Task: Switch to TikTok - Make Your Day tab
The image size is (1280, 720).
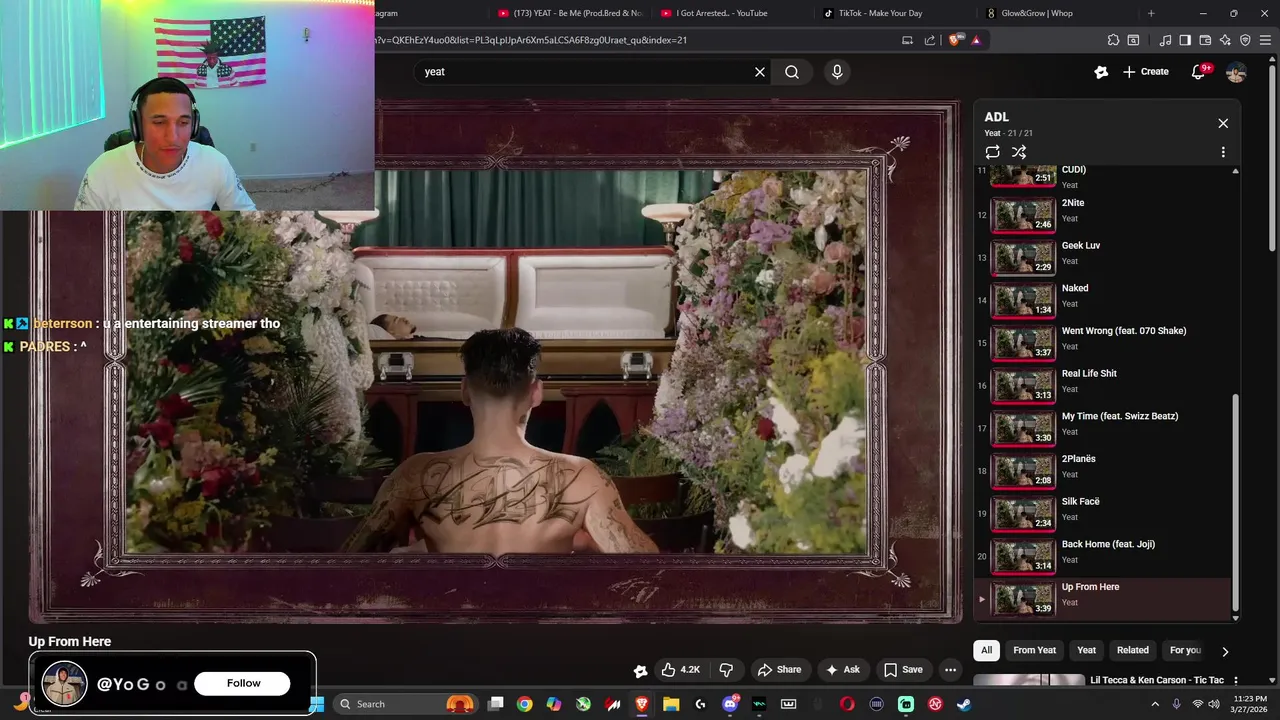Action: 895,13
